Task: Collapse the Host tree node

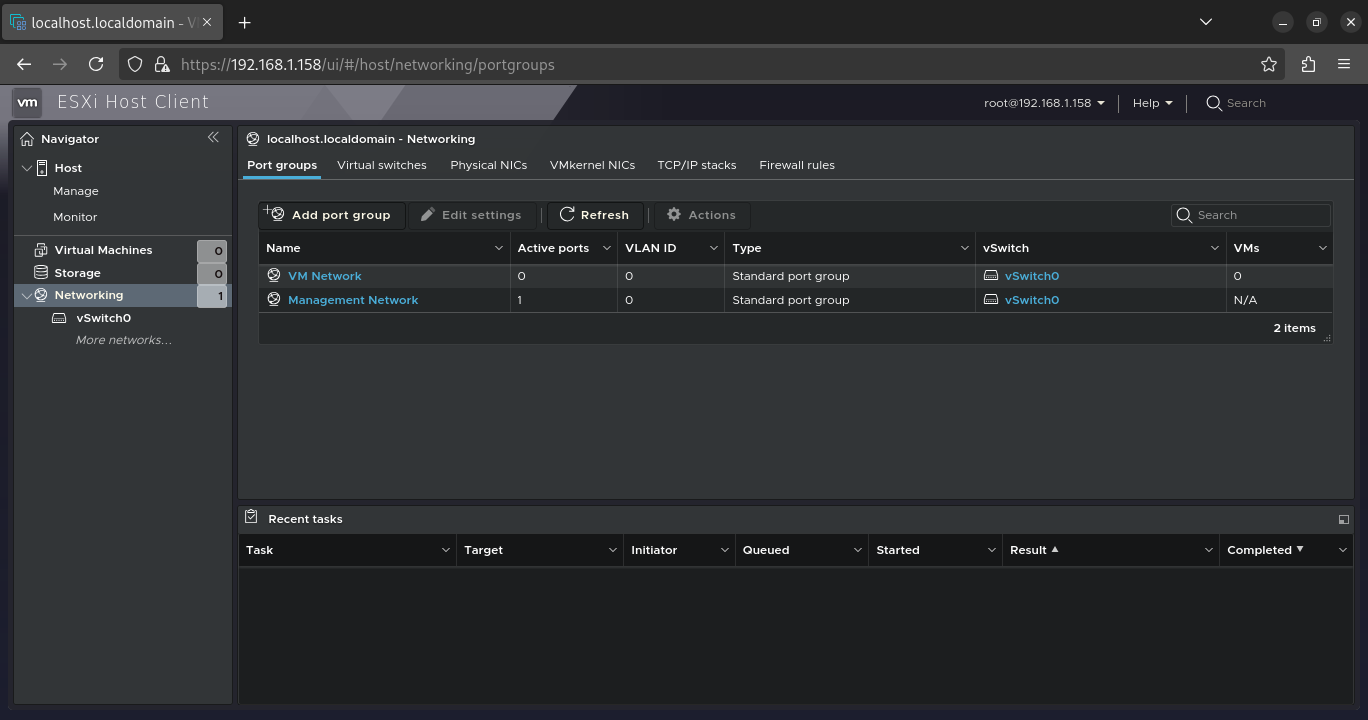Action: tap(27, 168)
